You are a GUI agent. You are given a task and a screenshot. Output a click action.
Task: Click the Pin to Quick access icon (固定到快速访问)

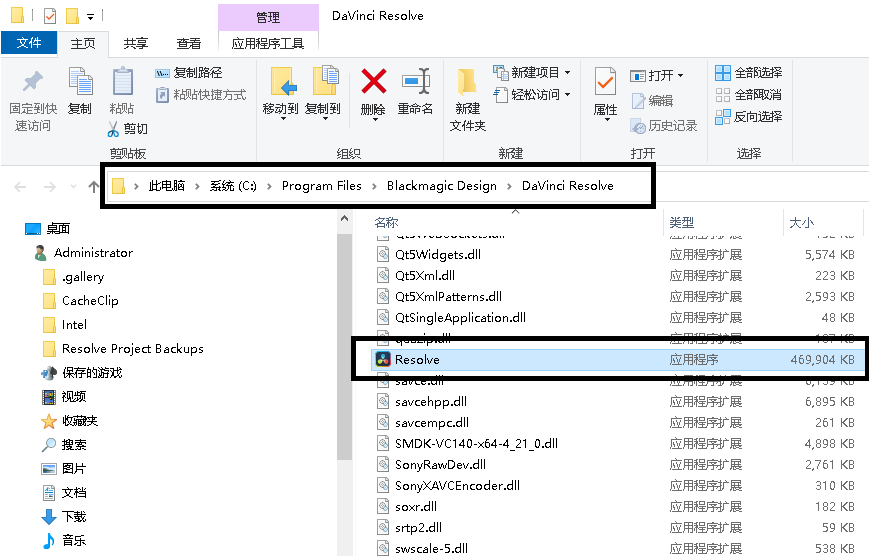[33, 83]
